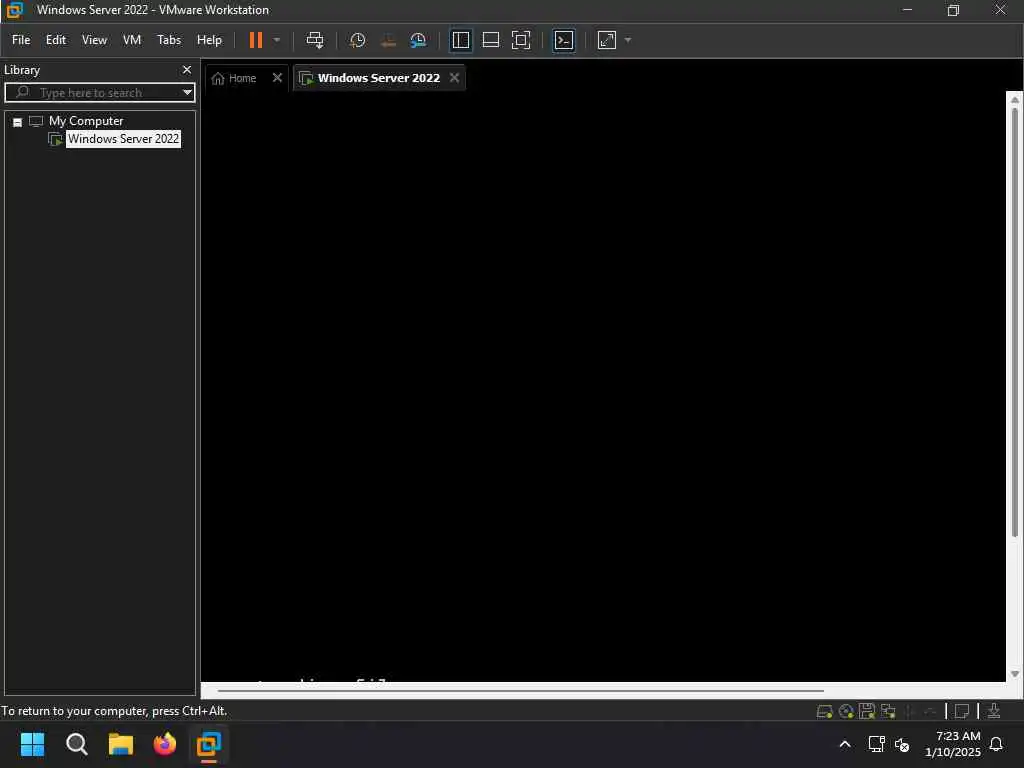This screenshot has height=768, width=1024.
Task: Click inside the black VM console display
Action: (x=603, y=385)
